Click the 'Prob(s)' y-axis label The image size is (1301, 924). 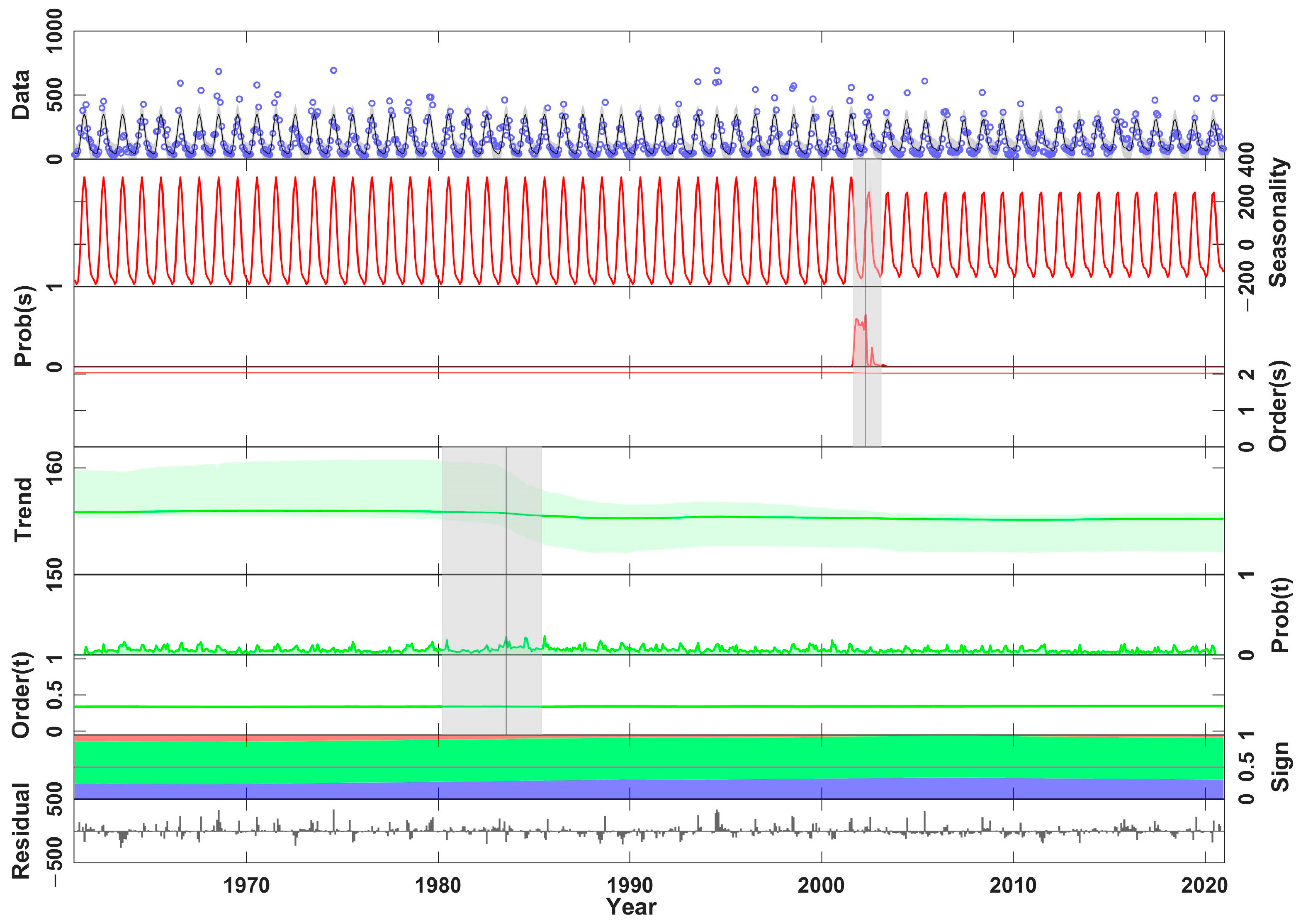tap(23, 326)
